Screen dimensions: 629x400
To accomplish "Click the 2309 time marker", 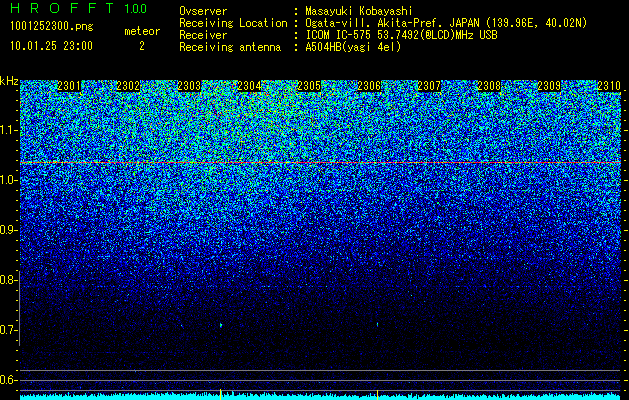I will point(549,86).
